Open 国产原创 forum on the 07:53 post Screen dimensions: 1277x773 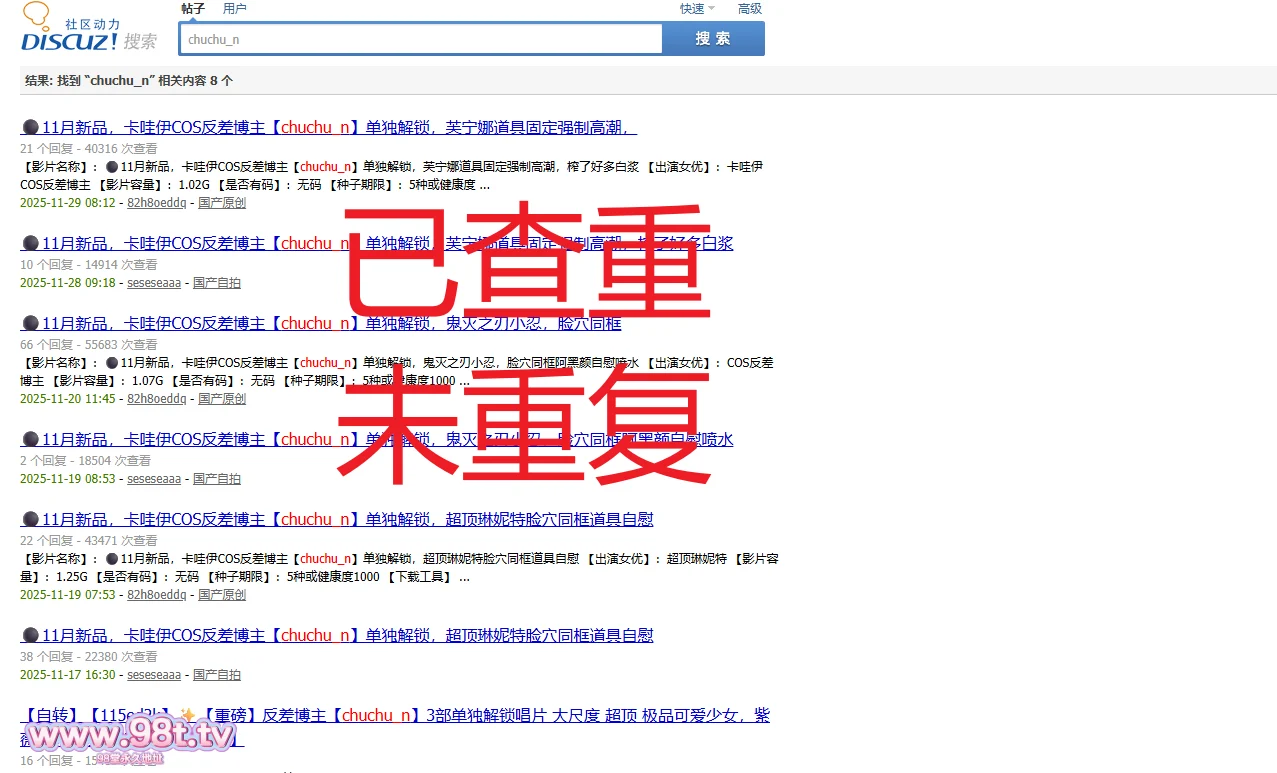222,595
